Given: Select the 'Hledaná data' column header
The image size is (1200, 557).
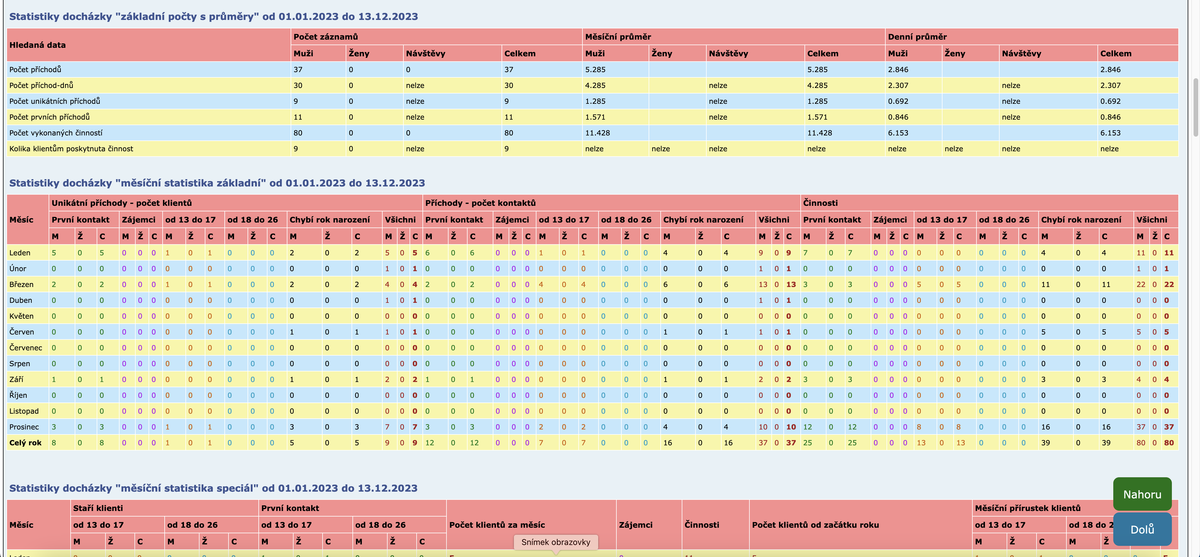Looking at the screenshot, I should [x=38, y=45].
